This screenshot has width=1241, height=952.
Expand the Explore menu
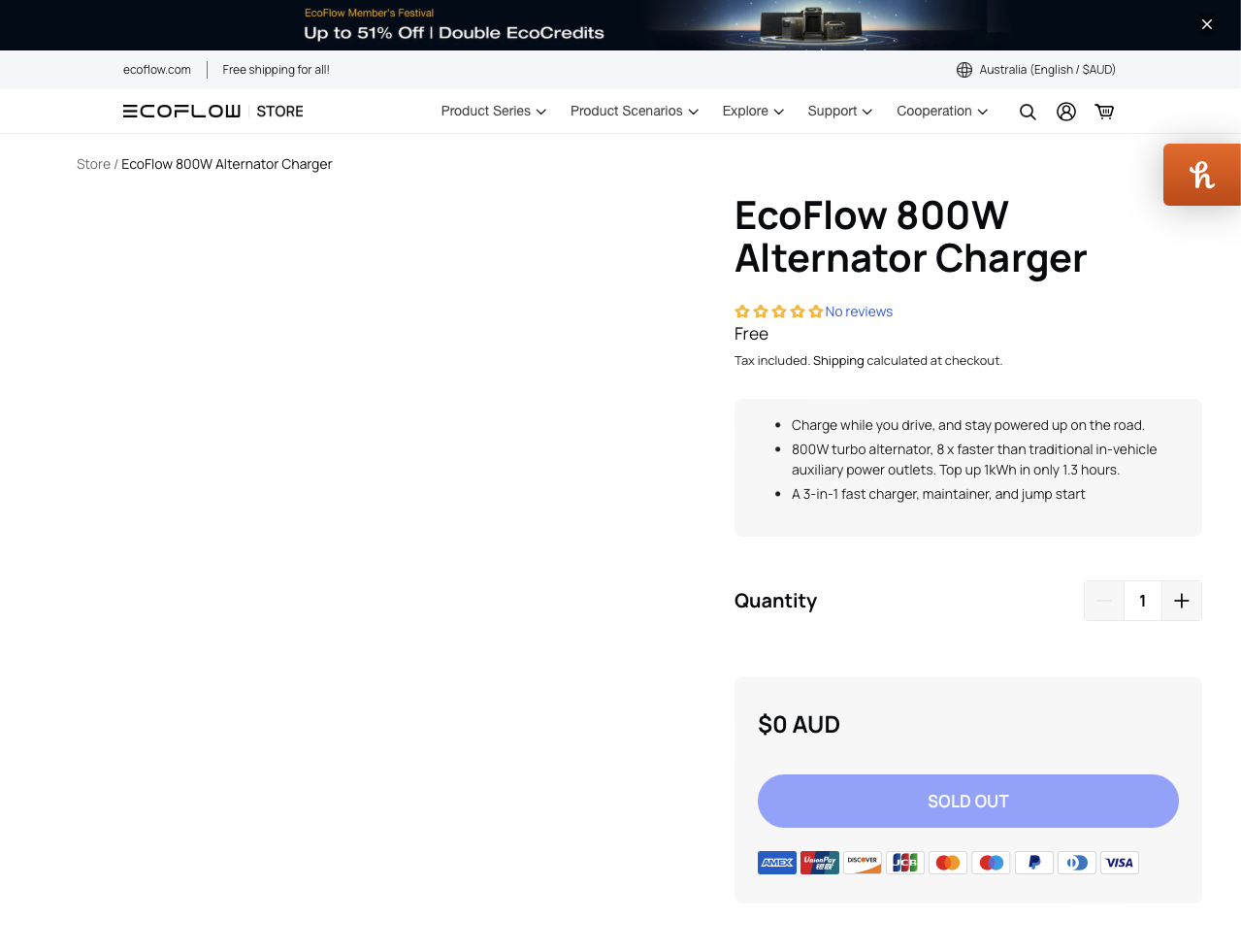(x=753, y=112)
